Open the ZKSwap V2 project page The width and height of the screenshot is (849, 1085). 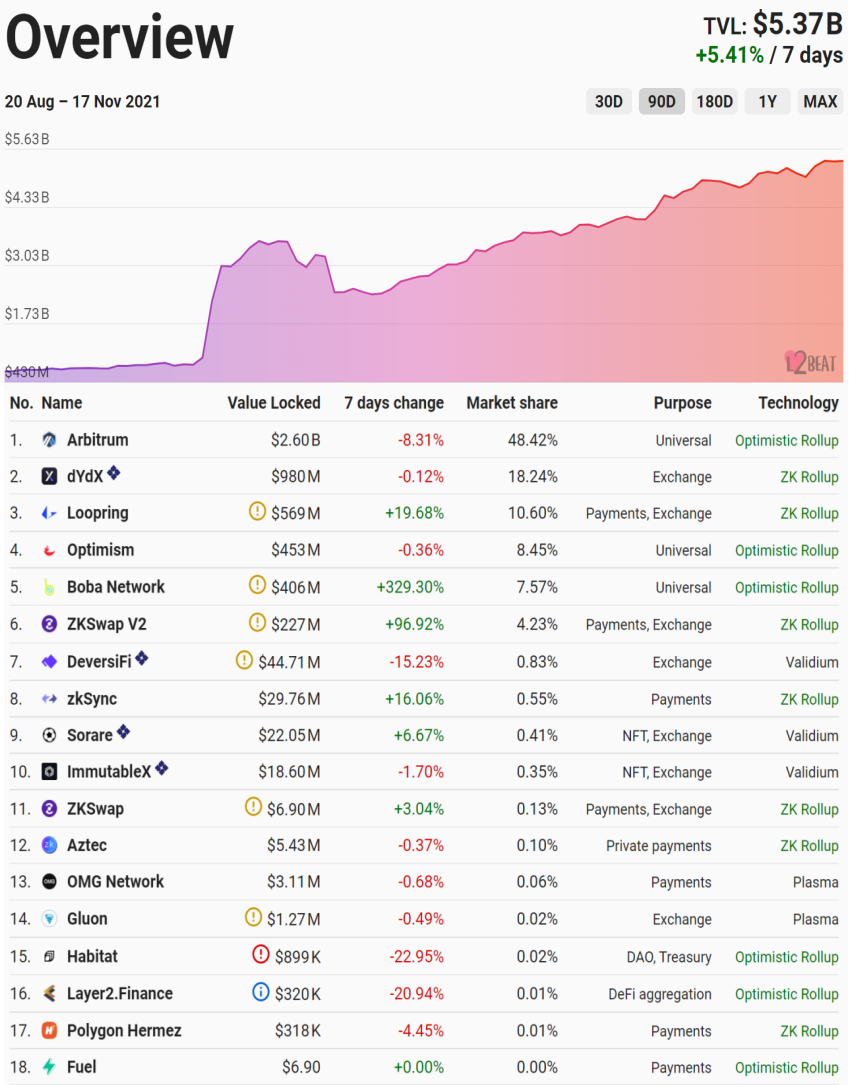(x=107, y=625)
